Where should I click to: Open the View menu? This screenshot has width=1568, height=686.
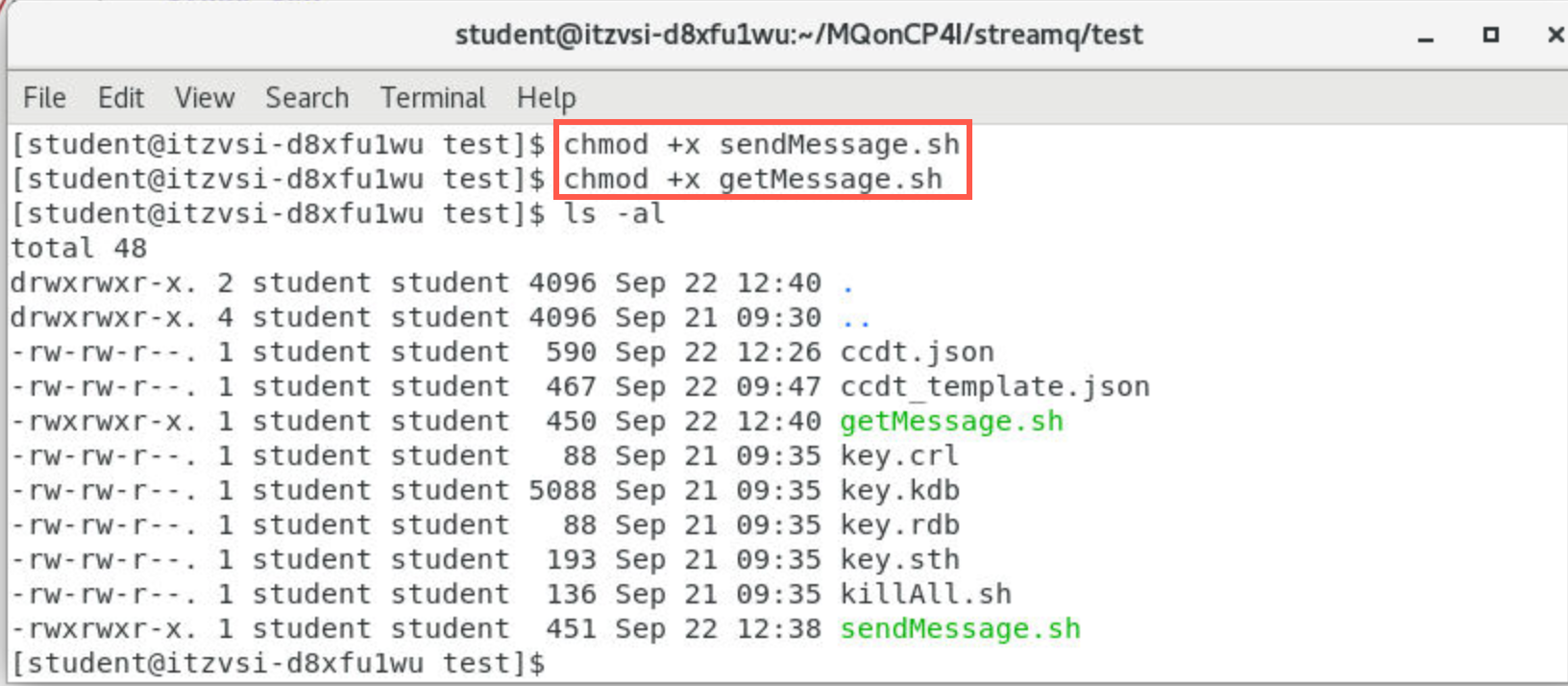tap(204, 98)
